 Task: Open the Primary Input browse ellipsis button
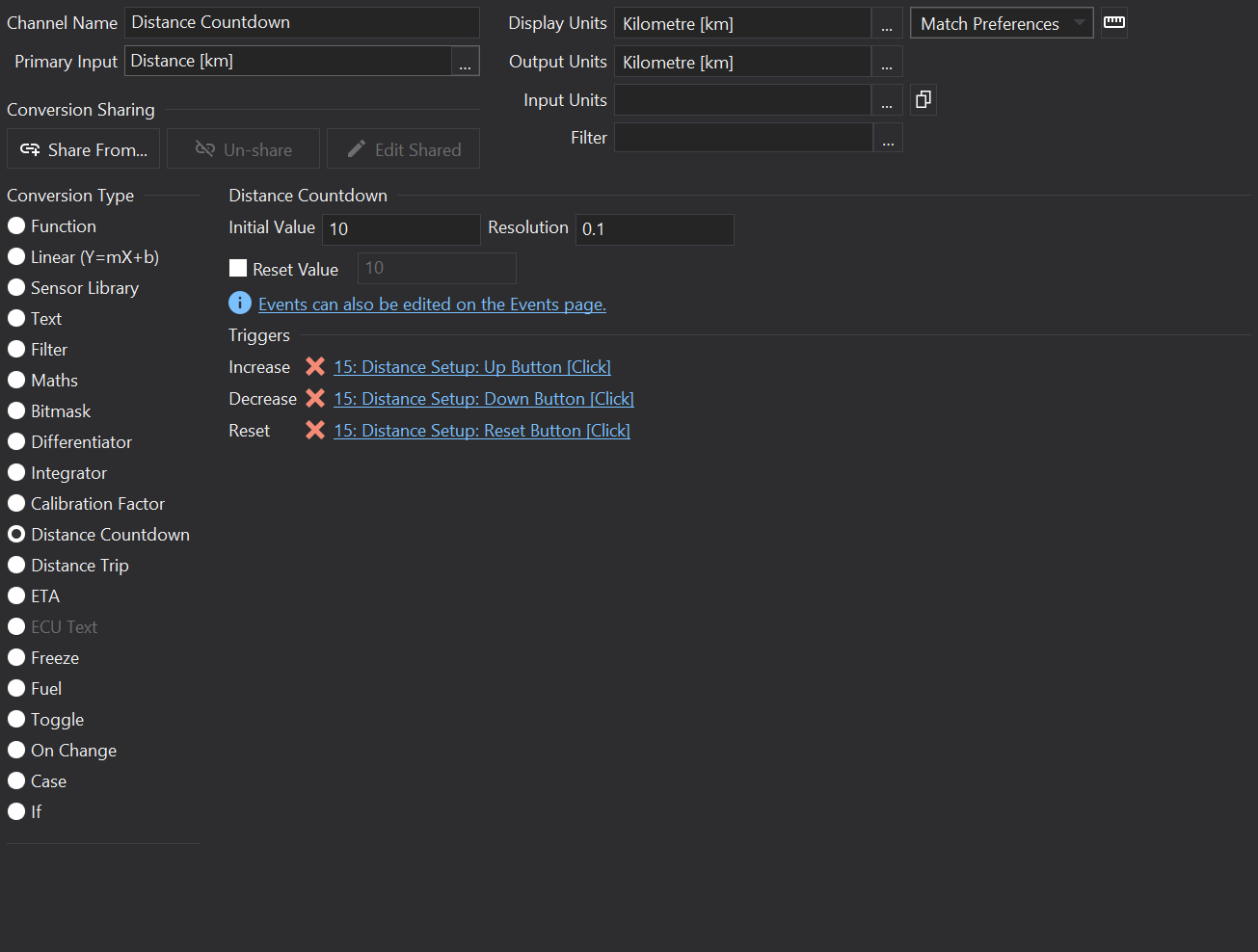[x=465, y=62]
